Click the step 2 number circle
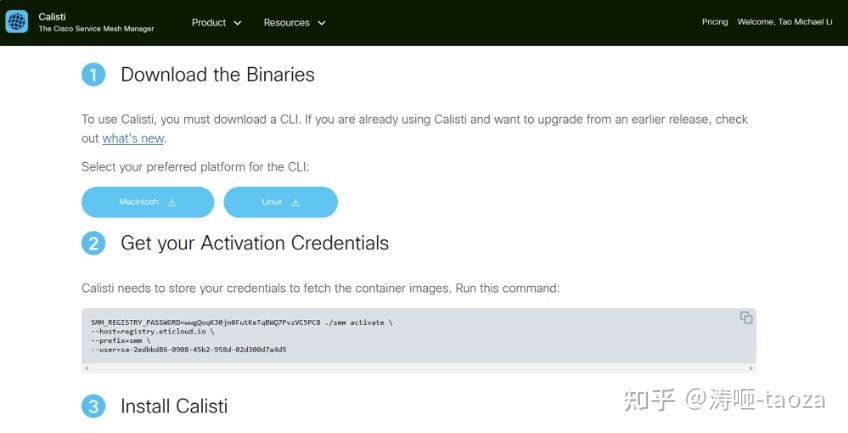Viewport: 848px width, 433px height. 93,243
